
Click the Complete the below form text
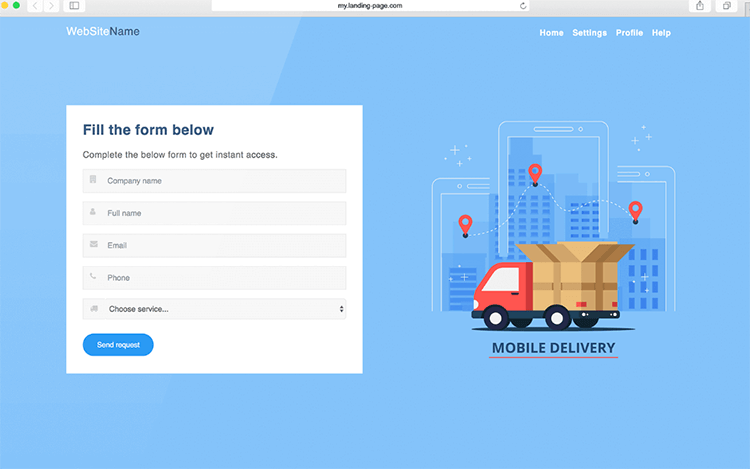180,155
